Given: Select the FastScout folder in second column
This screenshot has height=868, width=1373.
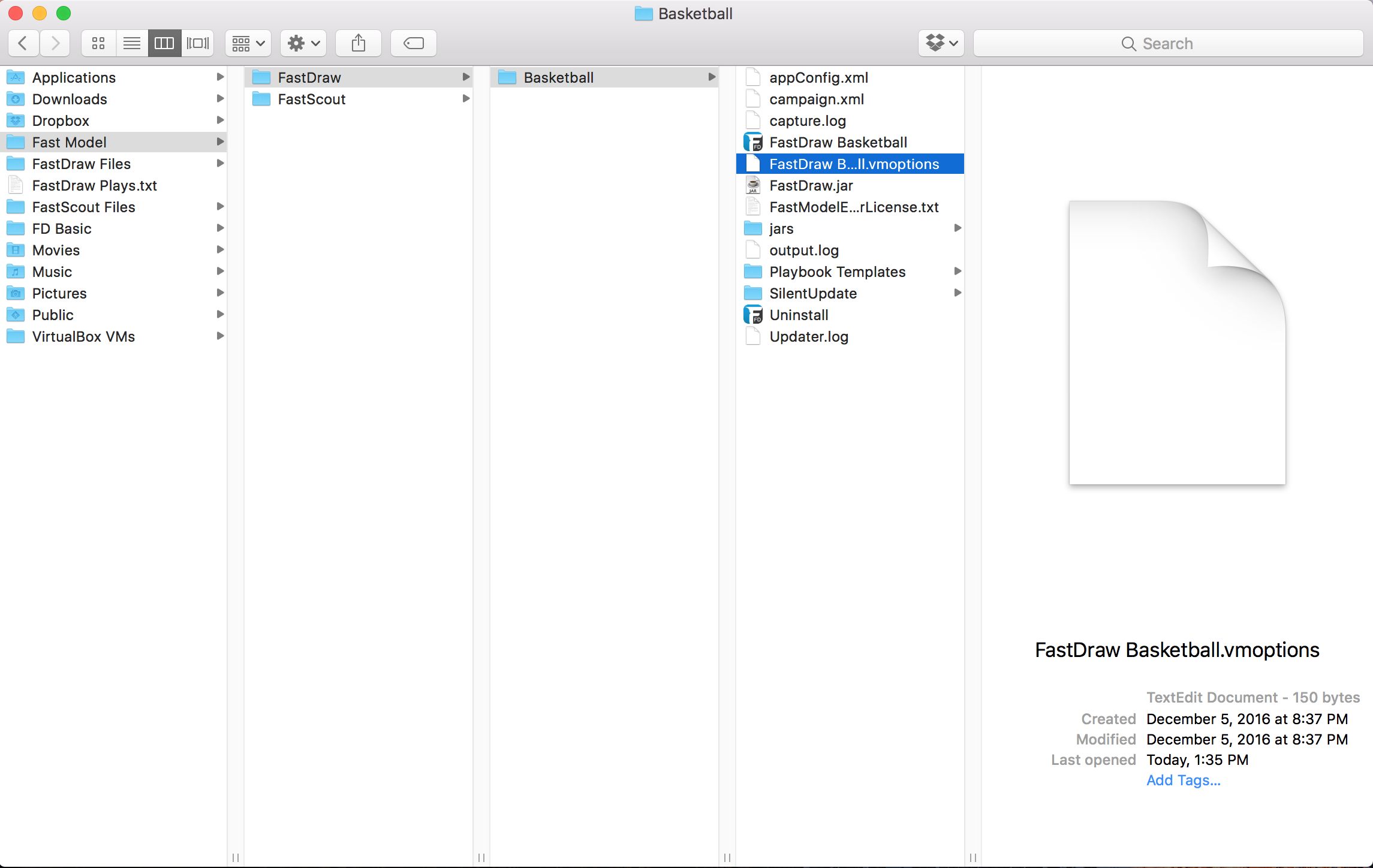Looking at the screenshot, I should (x=359, y=99).
